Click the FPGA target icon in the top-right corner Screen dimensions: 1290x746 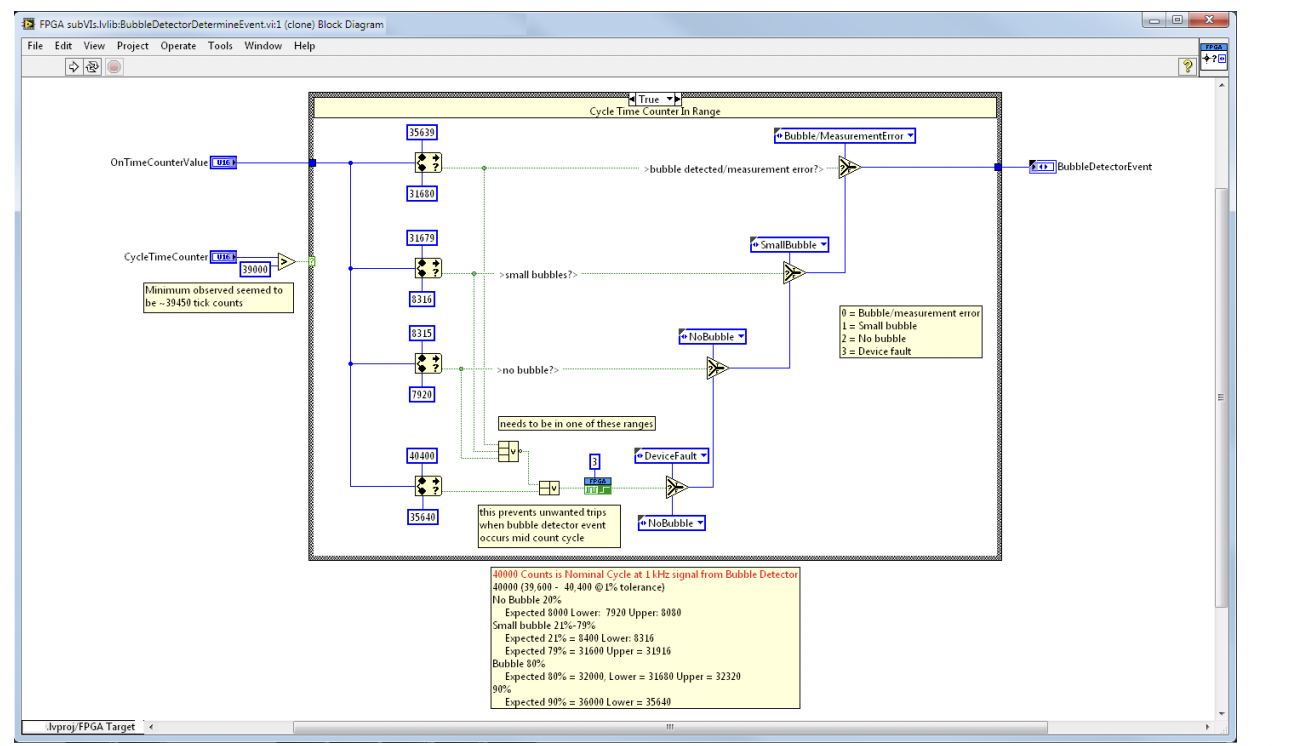[x=1214, y=57]
